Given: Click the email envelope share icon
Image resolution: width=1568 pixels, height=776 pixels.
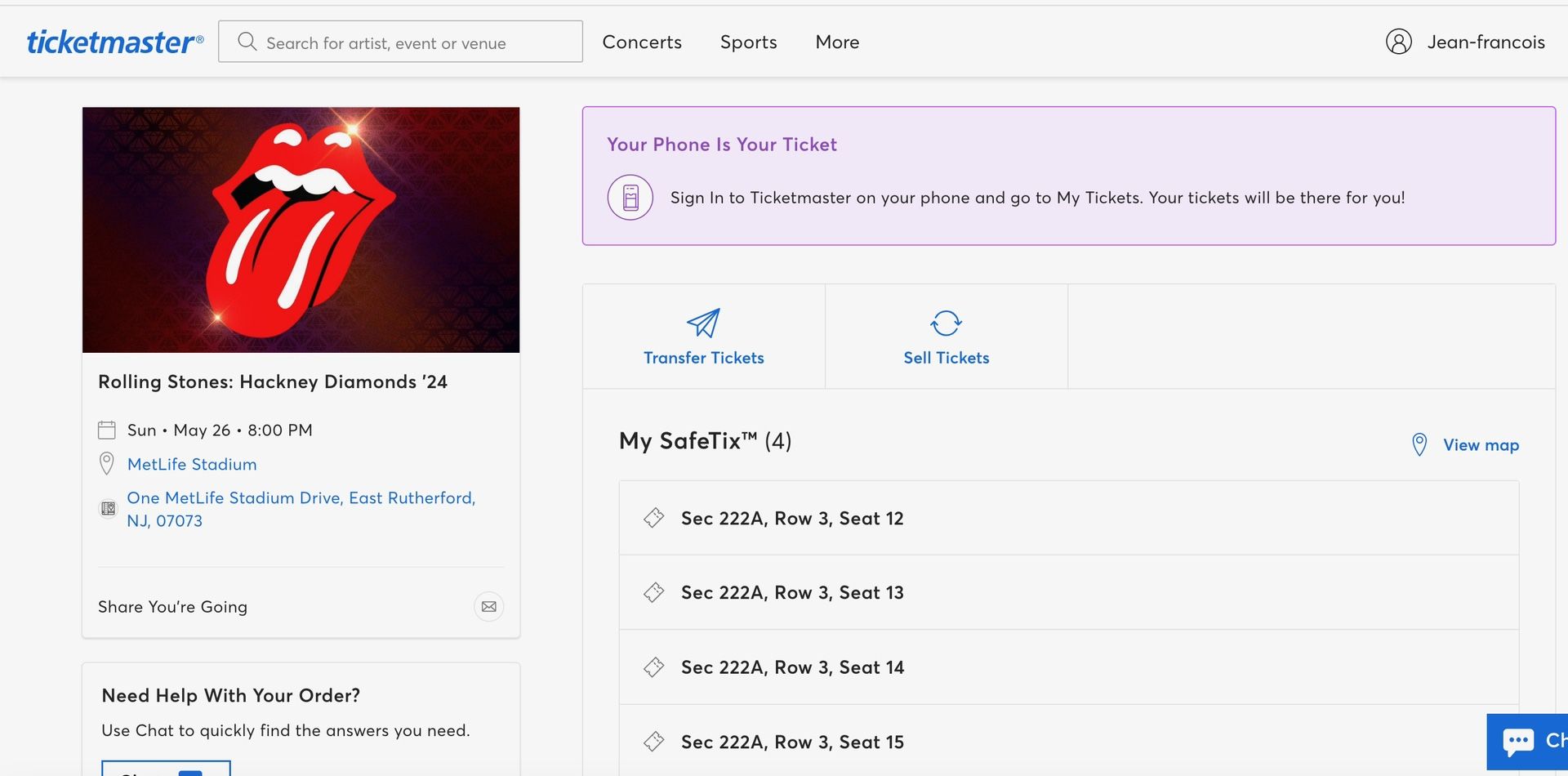Looking at the screenshot, I should tap(489, 606).
